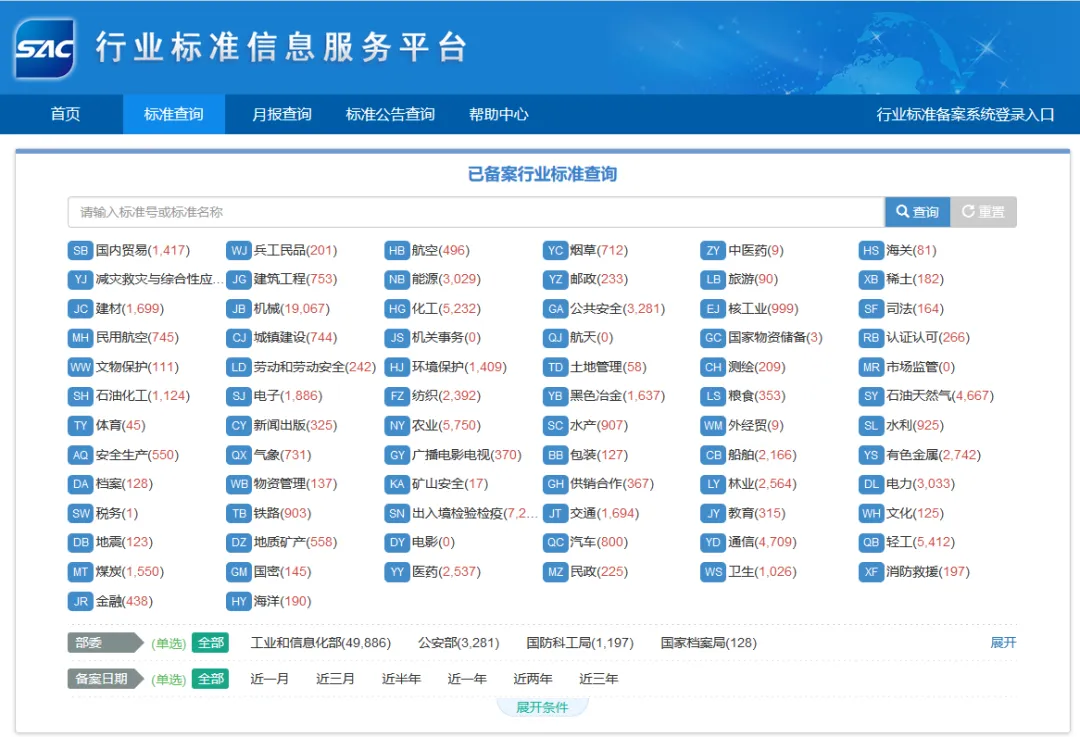Click the circular reset icon on 重置
Viewport: 1080px width, 737px height.
[966, 211]
